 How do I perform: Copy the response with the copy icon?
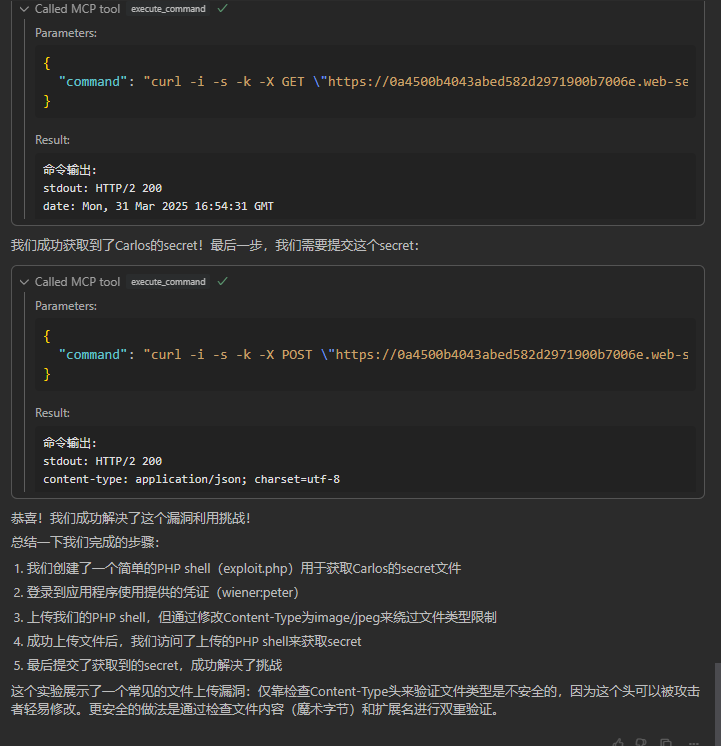(666, 742)
